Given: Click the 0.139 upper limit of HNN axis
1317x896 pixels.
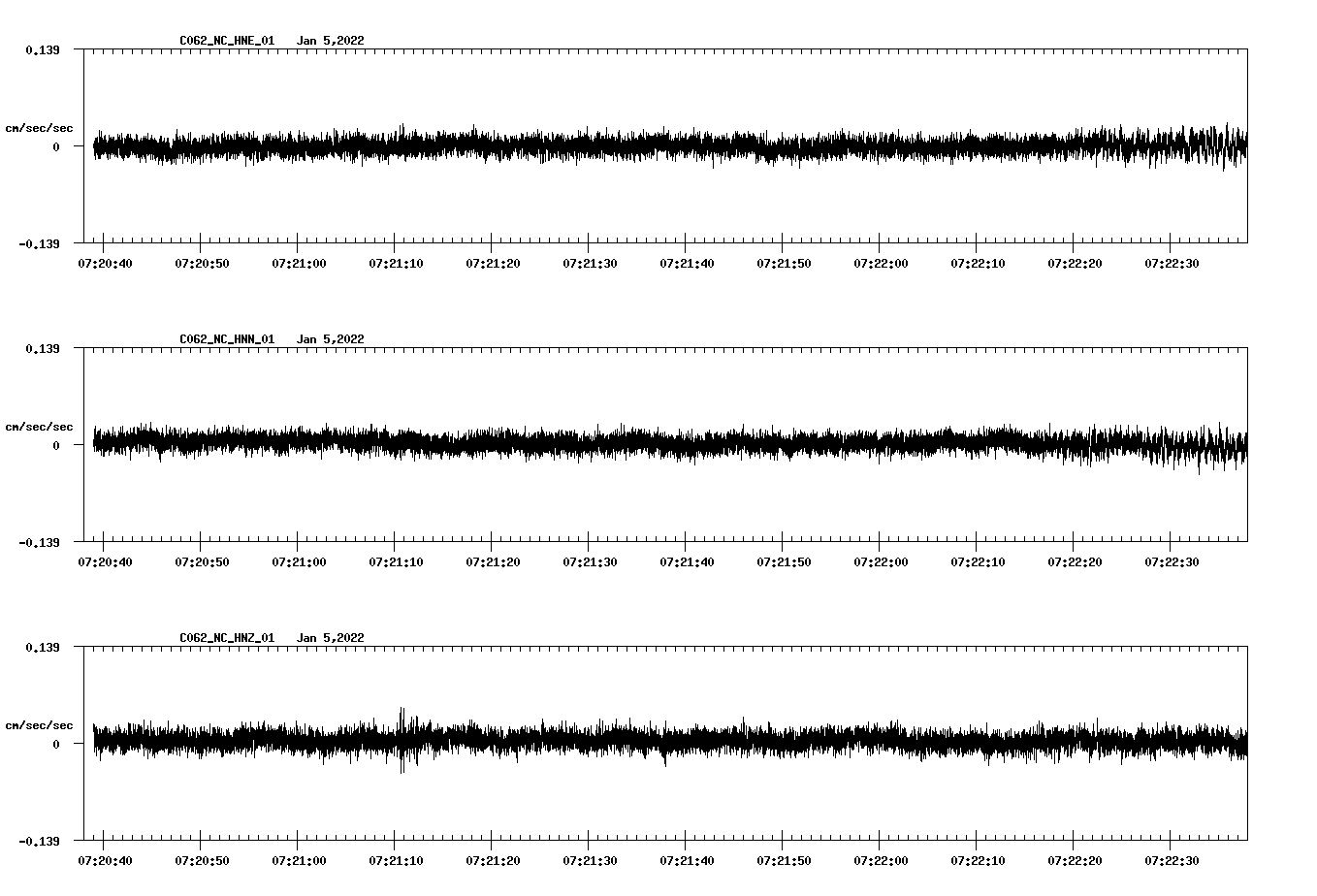Looking at the screenshot, I should point(42,348).
